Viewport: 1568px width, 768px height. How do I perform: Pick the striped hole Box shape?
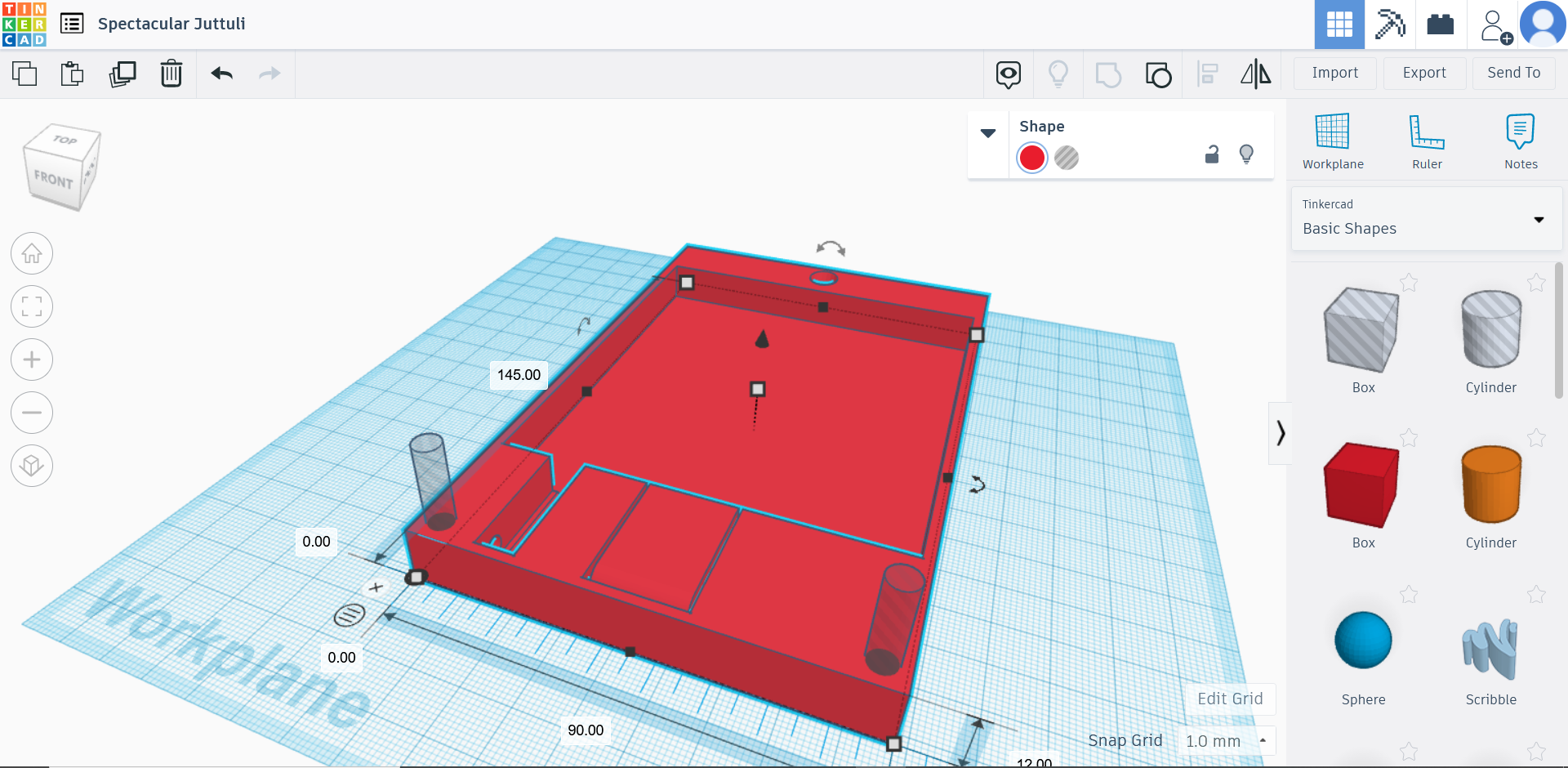(1361, 330)
